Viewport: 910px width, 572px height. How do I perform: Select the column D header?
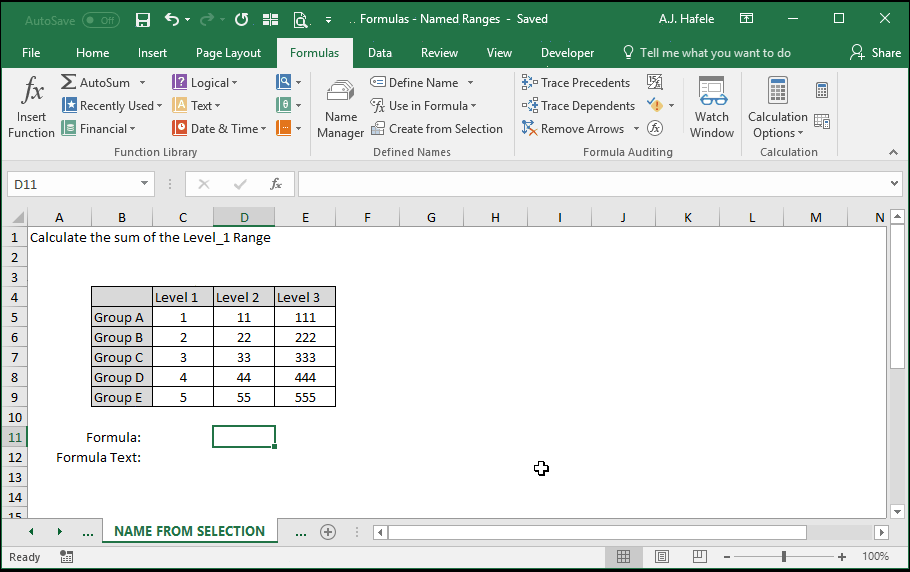(x=244, y=218)
